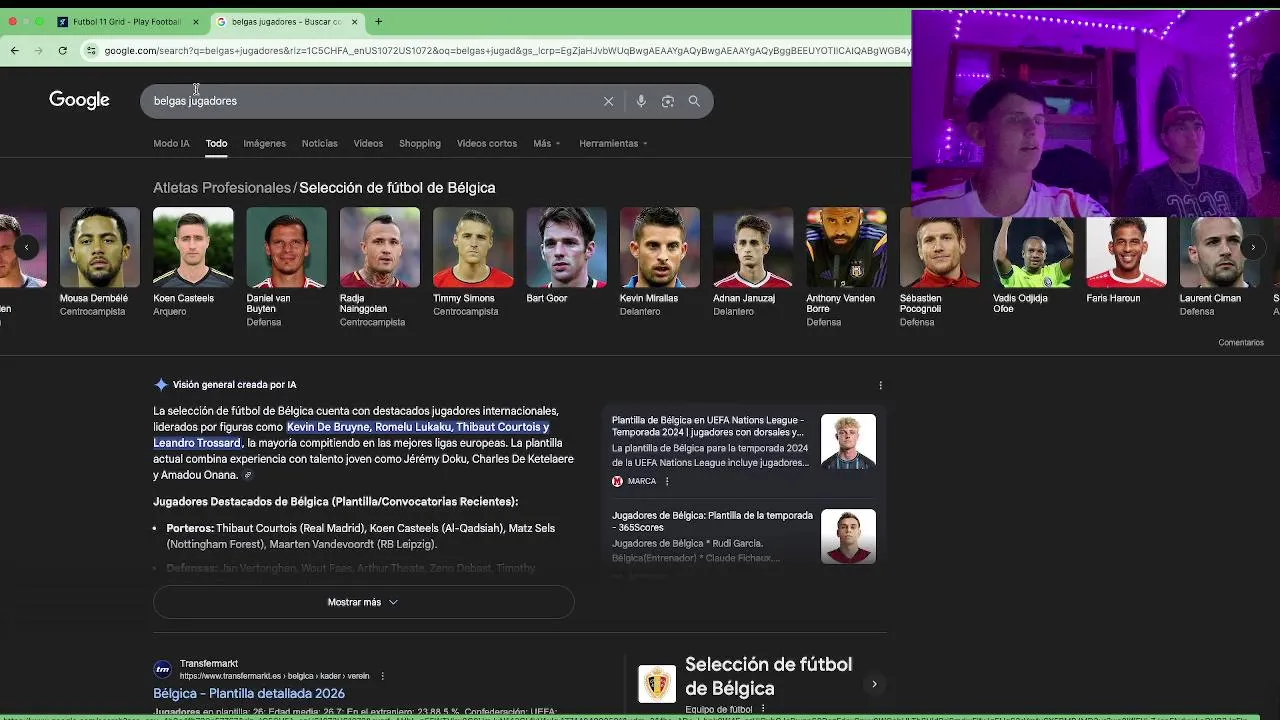The width and height of the screenshot is (1280, 720).
Task: Open MARCA source three-dot menu
Action: (x=667, y=481)
